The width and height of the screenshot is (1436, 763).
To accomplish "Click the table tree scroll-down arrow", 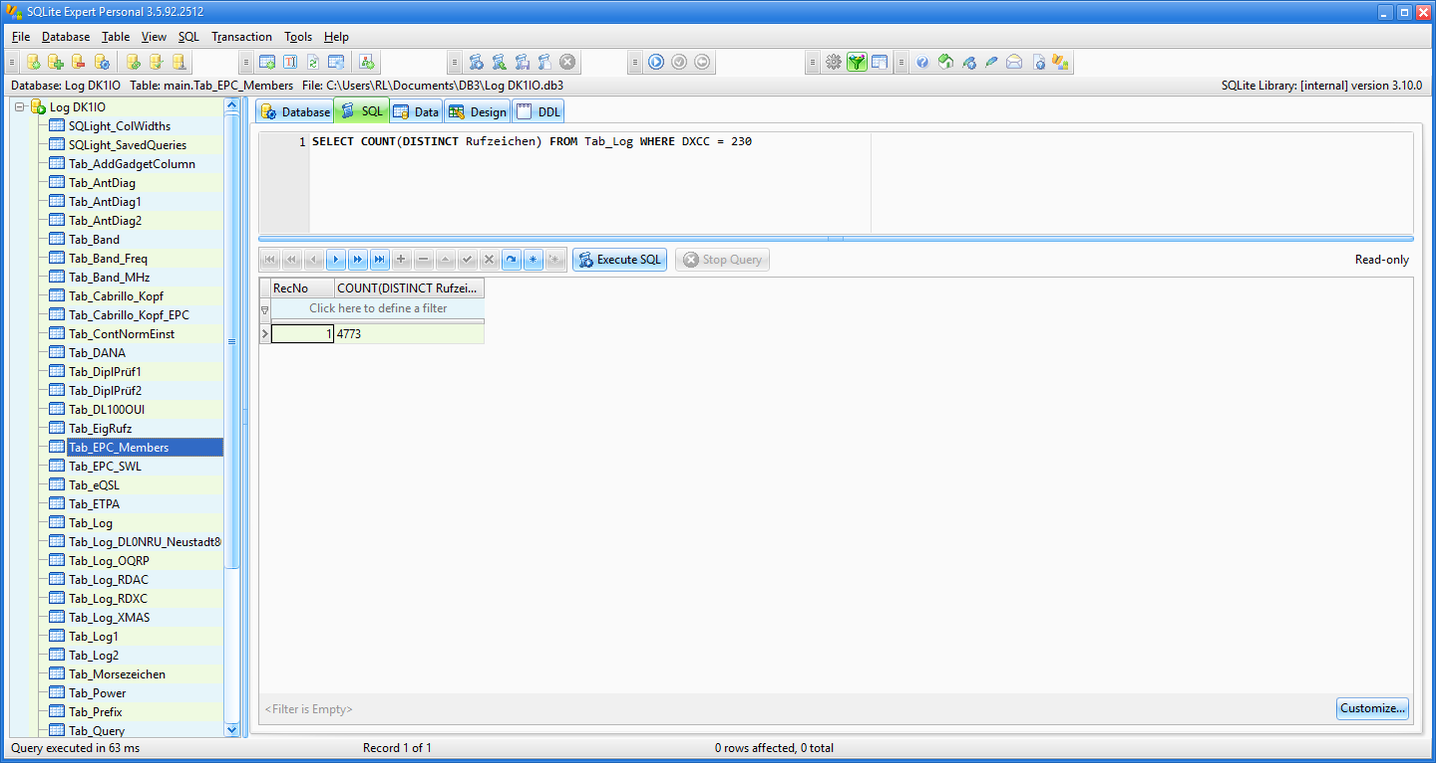I will (x=232, y=730).
